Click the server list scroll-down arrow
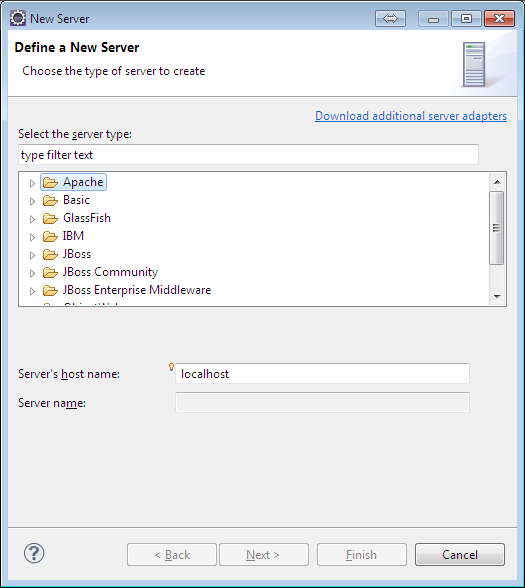This screenshot has height=588, width=525. click(x=497, y=297)
